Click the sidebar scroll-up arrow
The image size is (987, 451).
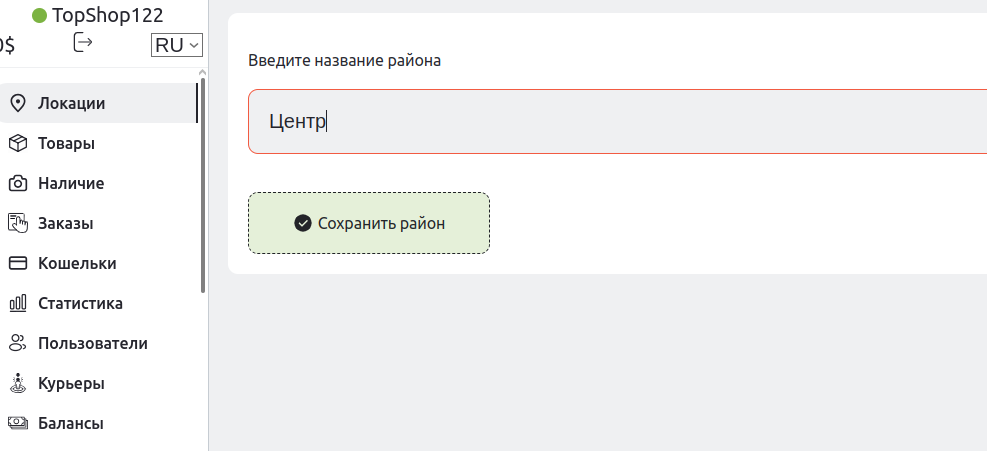click(202, 73)
